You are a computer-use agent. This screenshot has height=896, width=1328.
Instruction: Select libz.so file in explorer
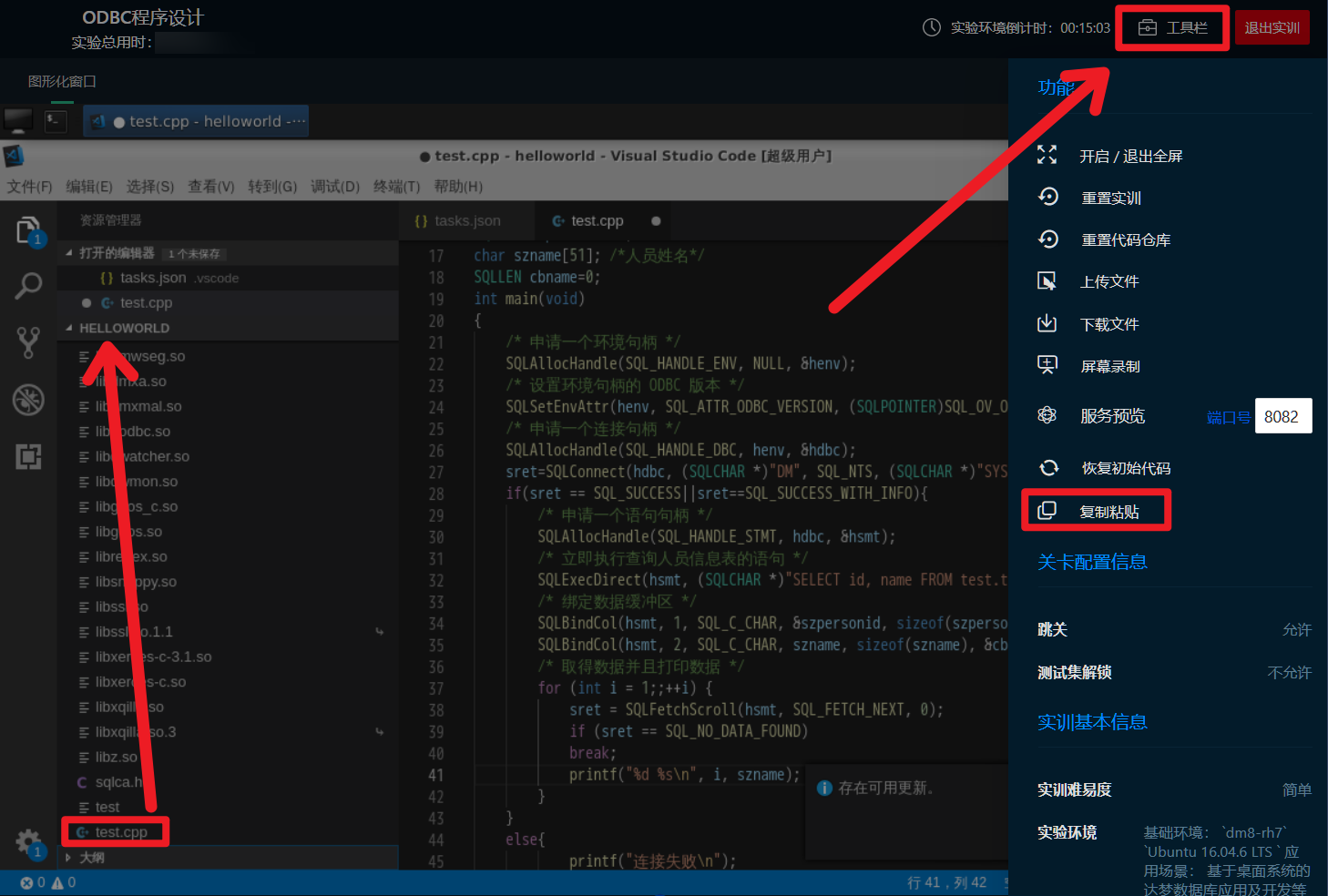[228, 758]
